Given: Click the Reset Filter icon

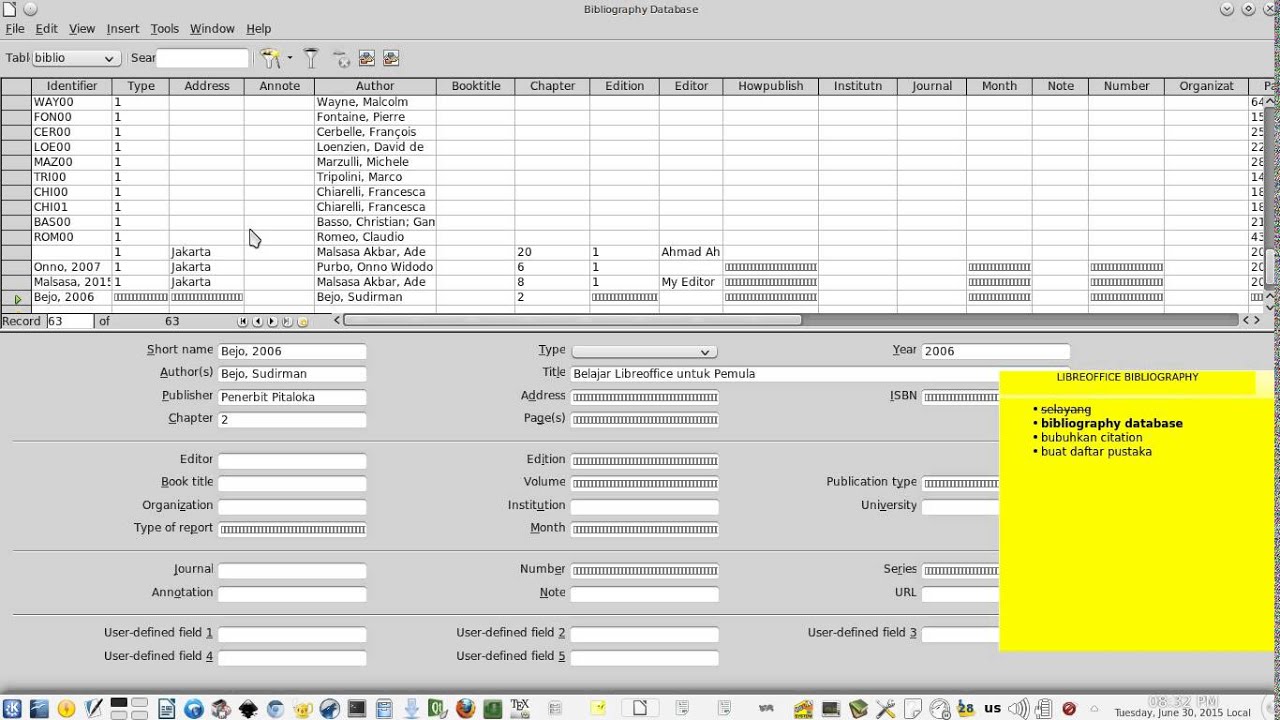Looking at the screenshot, I should coord(340,58).
